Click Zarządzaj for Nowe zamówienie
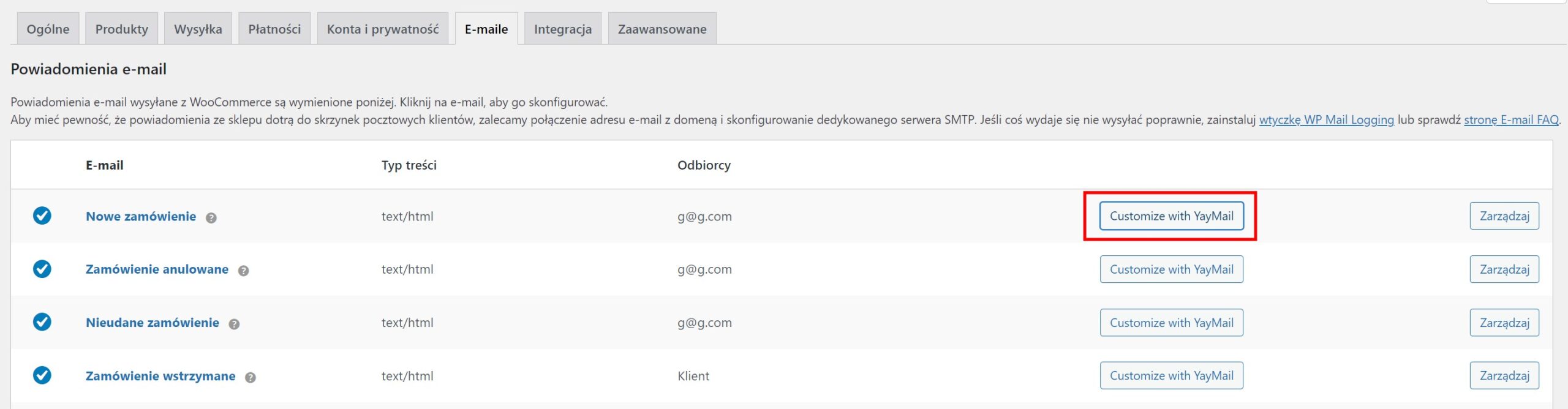The width and height of the screenshot is (1568, 409). click(1504, 216)
